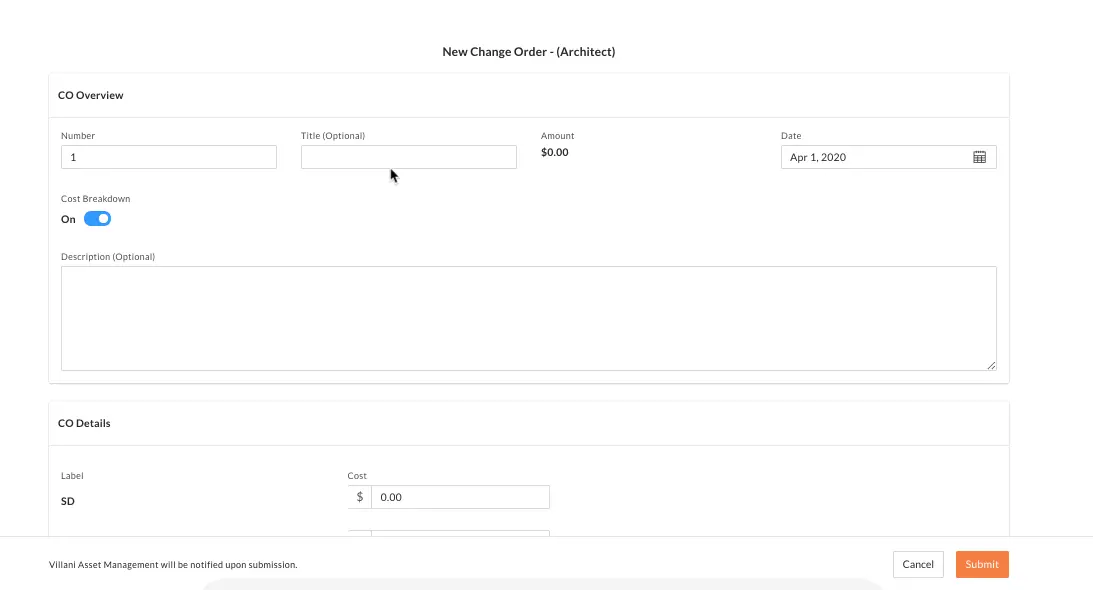Click the Number input field
1093x590 pixels.
tap(169, 157)
